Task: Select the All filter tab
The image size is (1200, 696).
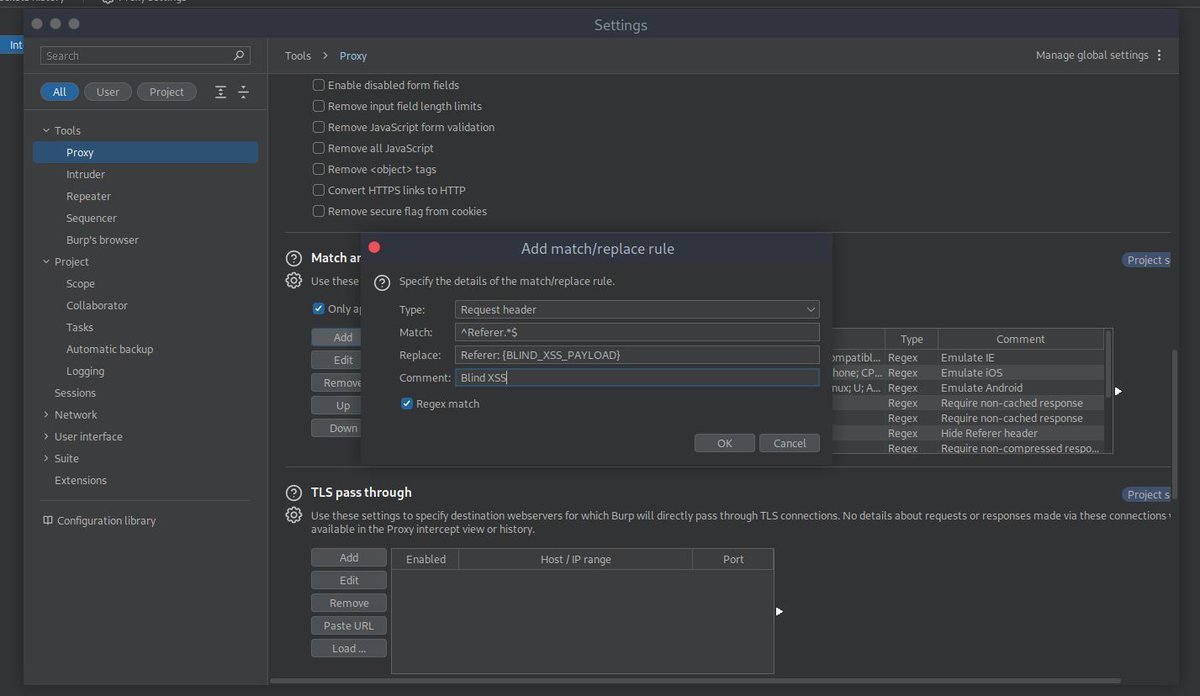Action: click(x=60, y=92)
